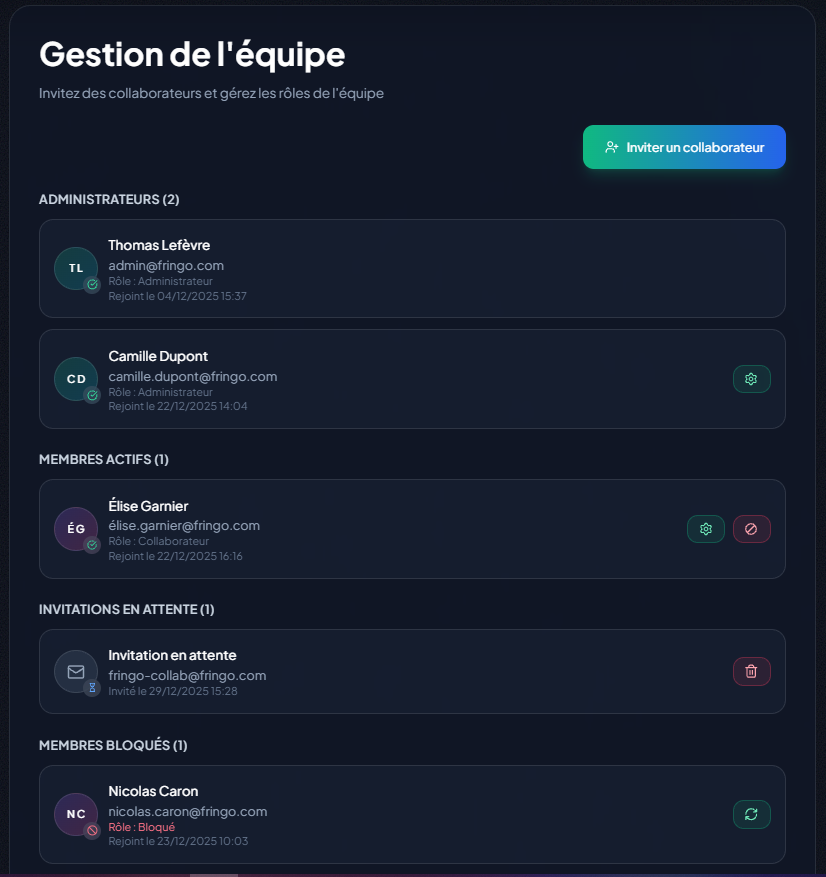
Task: Click the Administrateurs (2) section heading
Action: pyautogui.click(x=109, y=199)
